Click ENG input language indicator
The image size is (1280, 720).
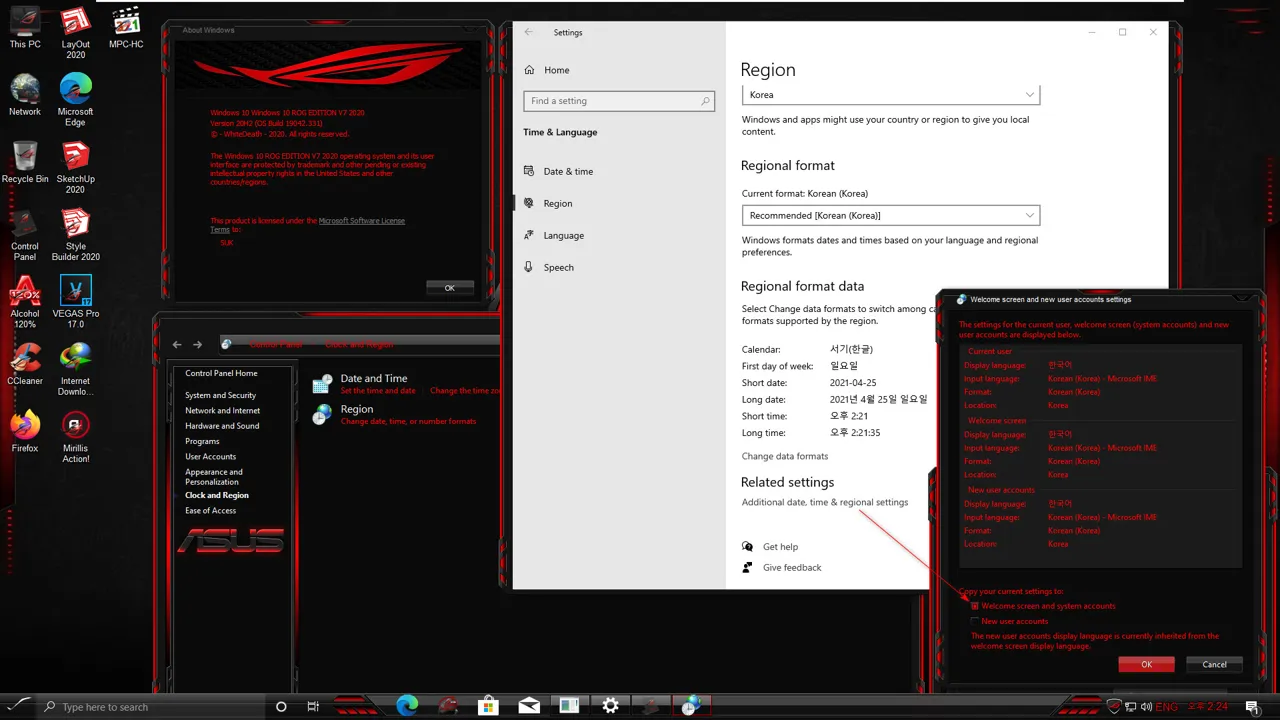1166,707
